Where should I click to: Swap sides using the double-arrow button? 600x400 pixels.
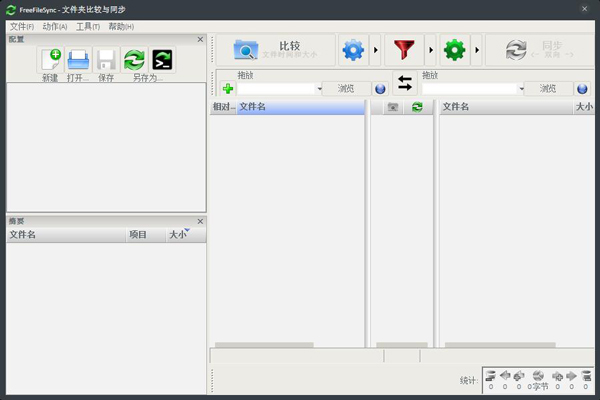coord(404,83)
